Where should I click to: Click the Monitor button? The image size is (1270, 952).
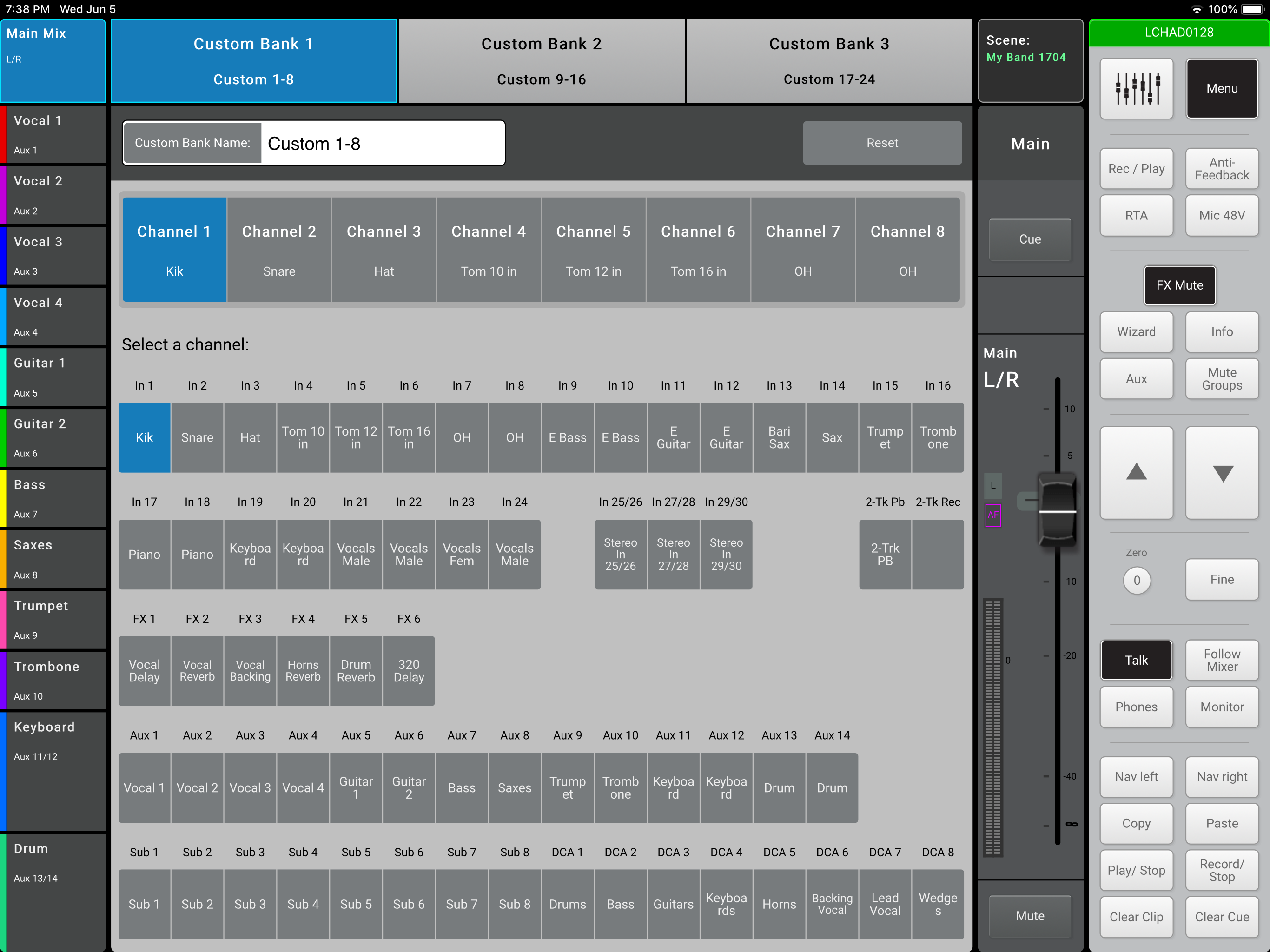(1222, 707)
